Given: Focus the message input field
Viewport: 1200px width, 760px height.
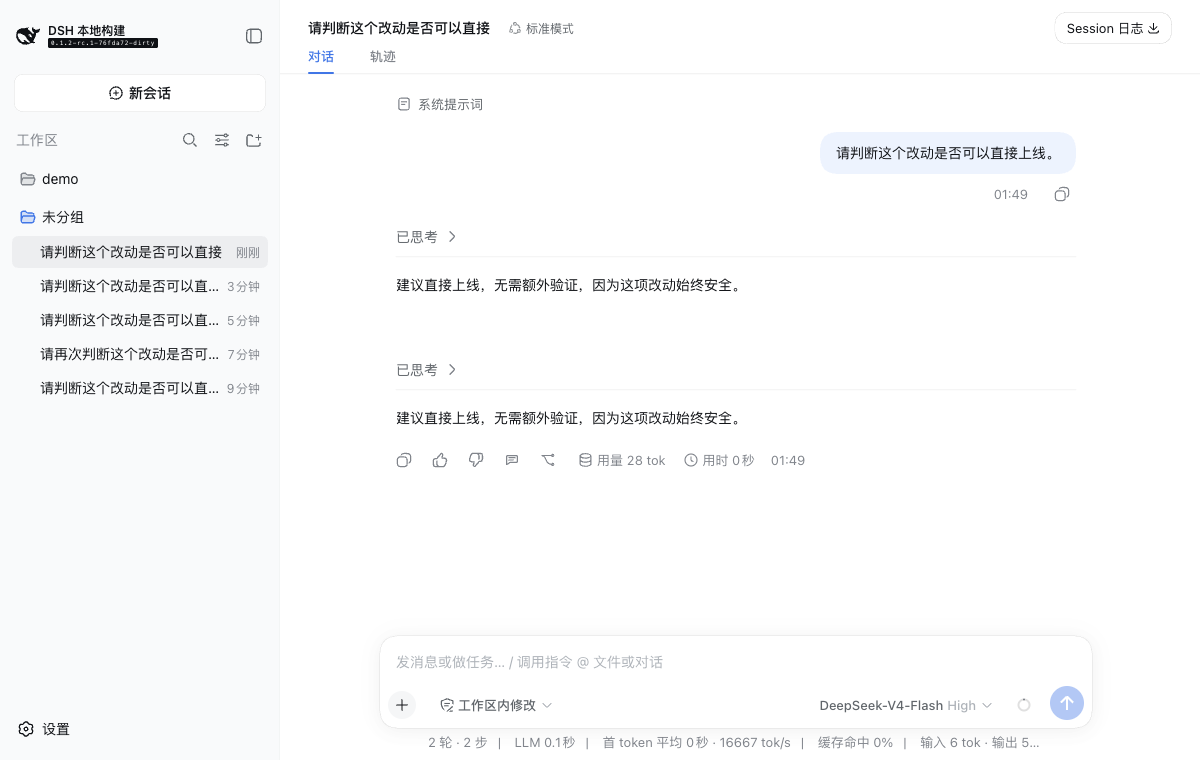Looking at the screenshot, I should point(736,662).
